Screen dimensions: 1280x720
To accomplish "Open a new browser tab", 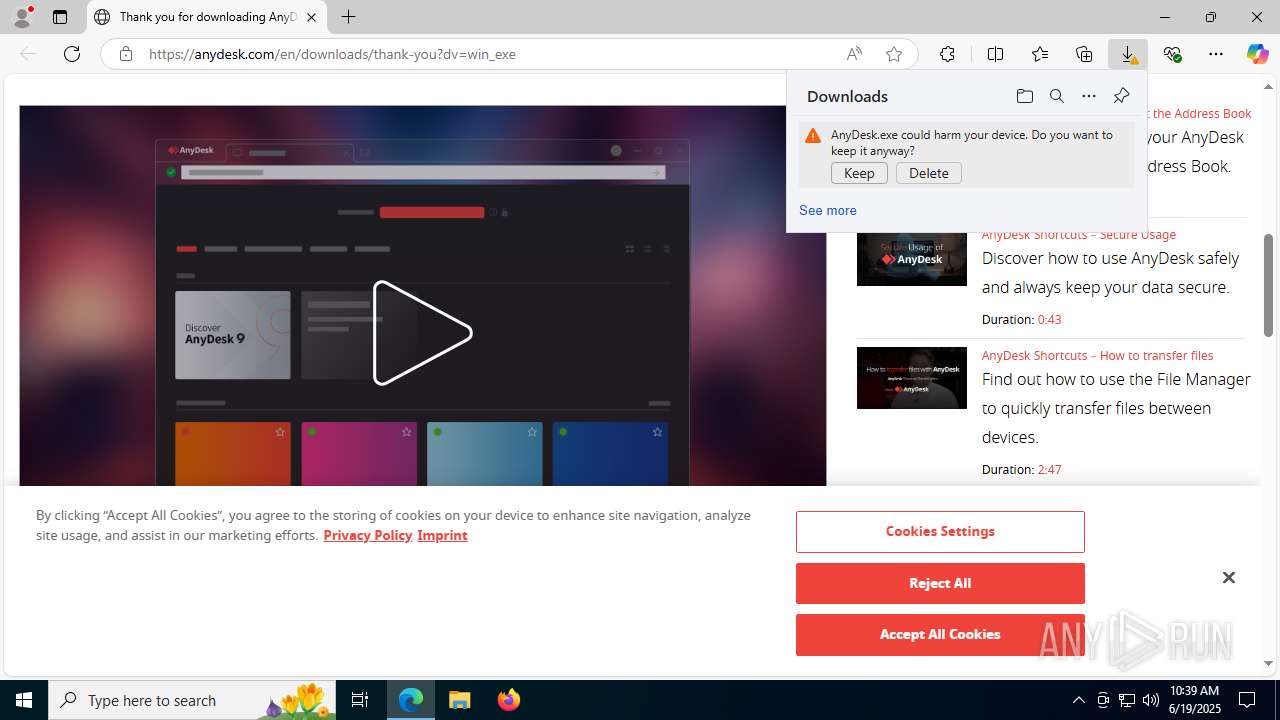I will pos(348,17).
